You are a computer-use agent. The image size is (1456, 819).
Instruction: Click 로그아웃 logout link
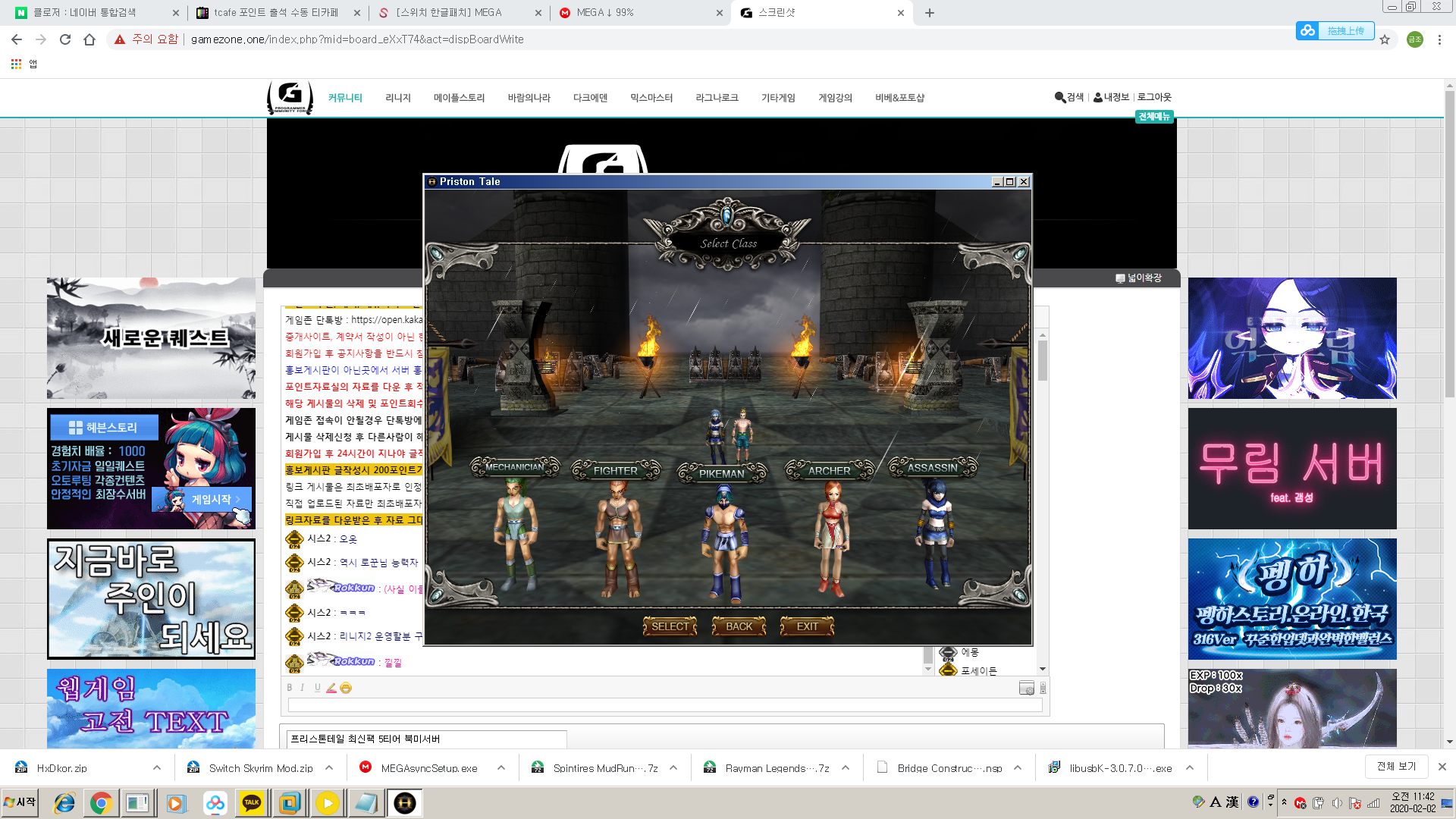(1154, 97)
